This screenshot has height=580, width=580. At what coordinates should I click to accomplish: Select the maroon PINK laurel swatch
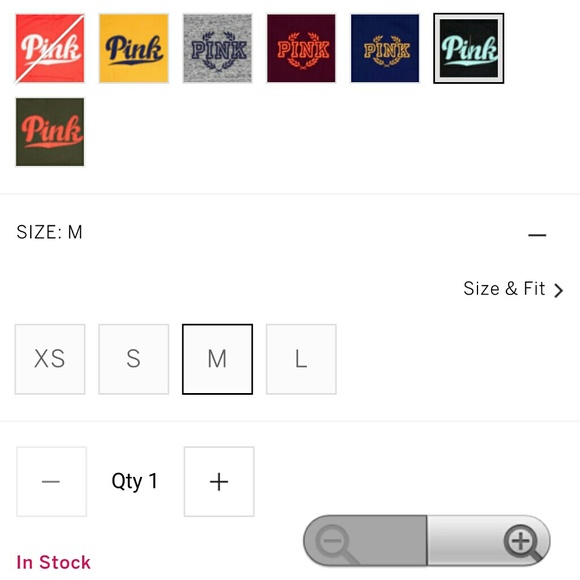[301, 48]
